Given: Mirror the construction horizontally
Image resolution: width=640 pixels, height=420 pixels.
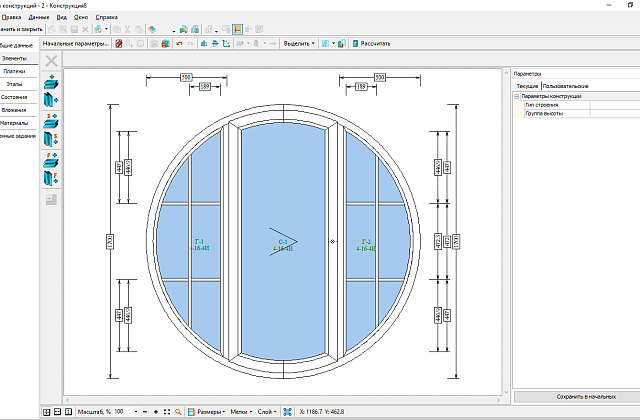Looking at the screenshot, I should pos(204,44).
